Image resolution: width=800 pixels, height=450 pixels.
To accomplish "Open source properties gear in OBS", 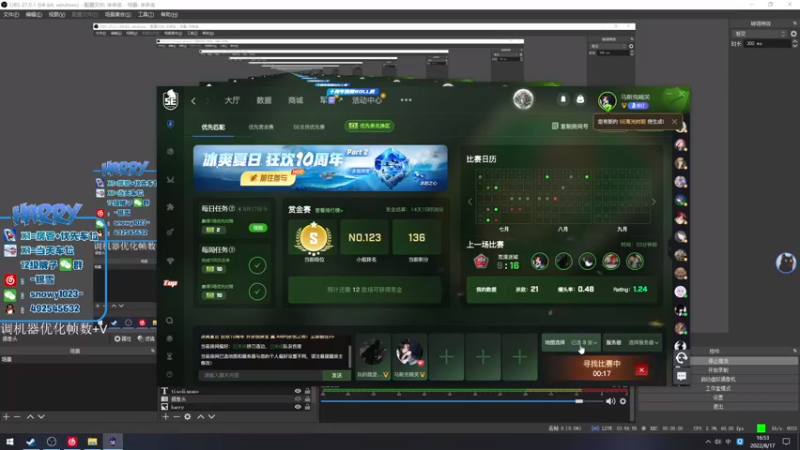I will tap(188, 417).
